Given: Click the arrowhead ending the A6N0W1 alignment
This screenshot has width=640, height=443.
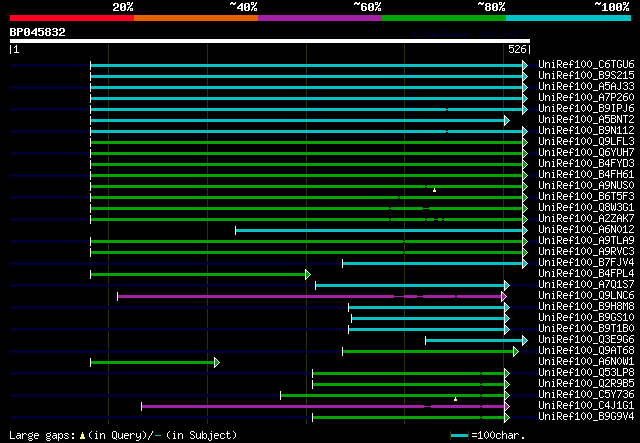Looking at the screenshot, I should point(217,363).
